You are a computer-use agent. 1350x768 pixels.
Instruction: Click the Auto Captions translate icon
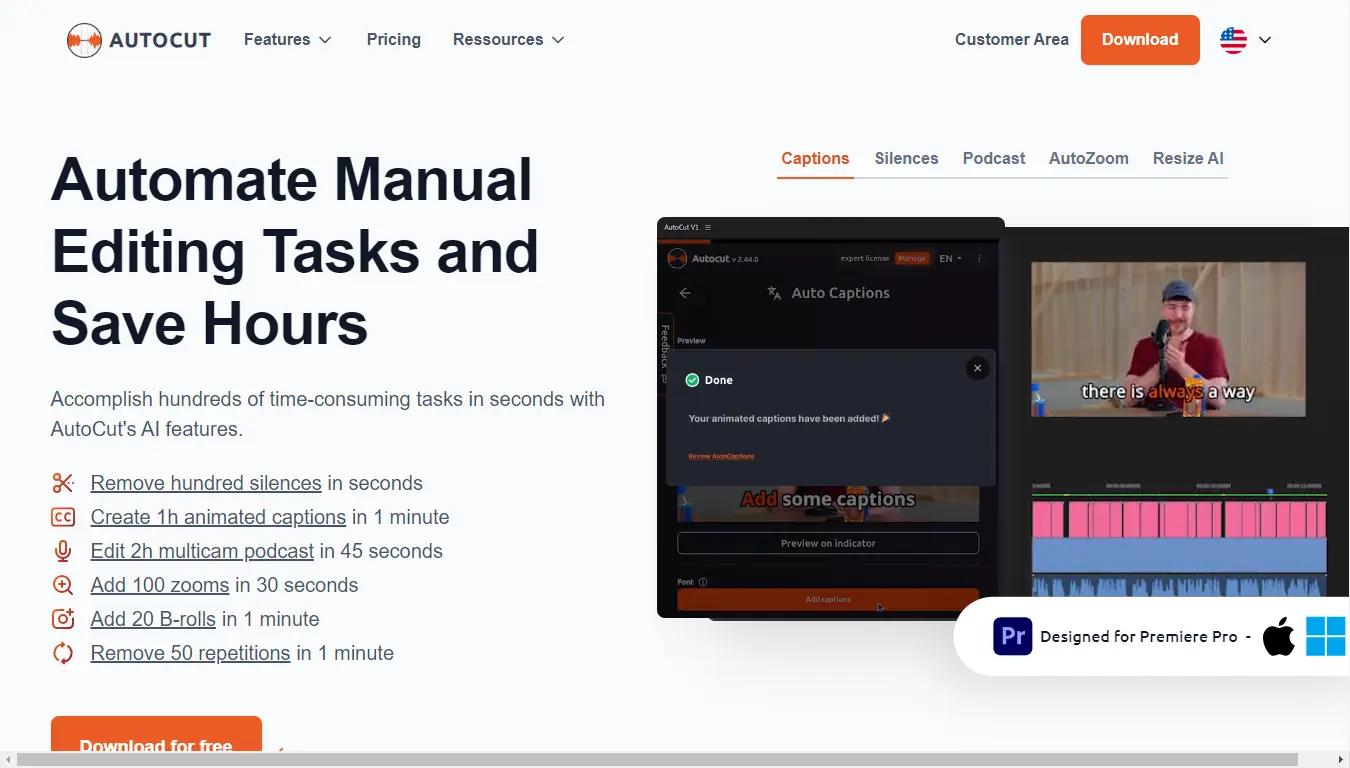(774, 293)
